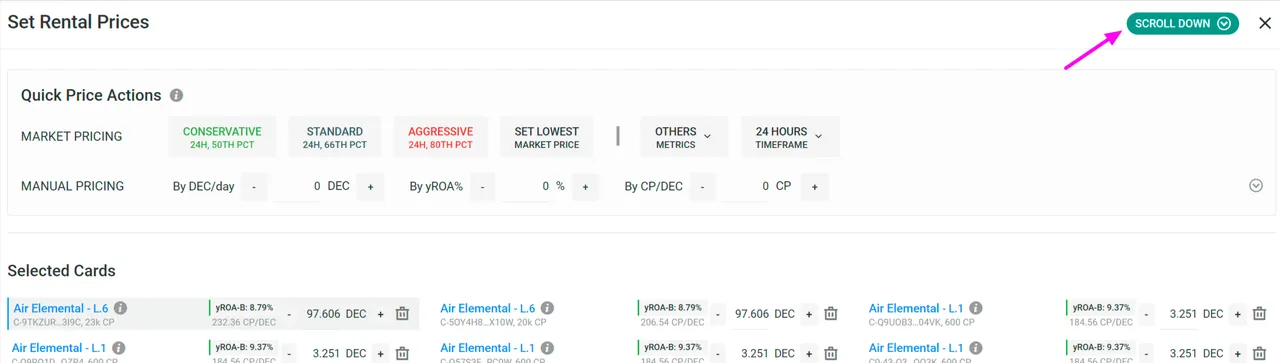Screen dimensions: 1280x363
Task: Expand the Quick Price Actions chevron
Action: pos(1257,185)
